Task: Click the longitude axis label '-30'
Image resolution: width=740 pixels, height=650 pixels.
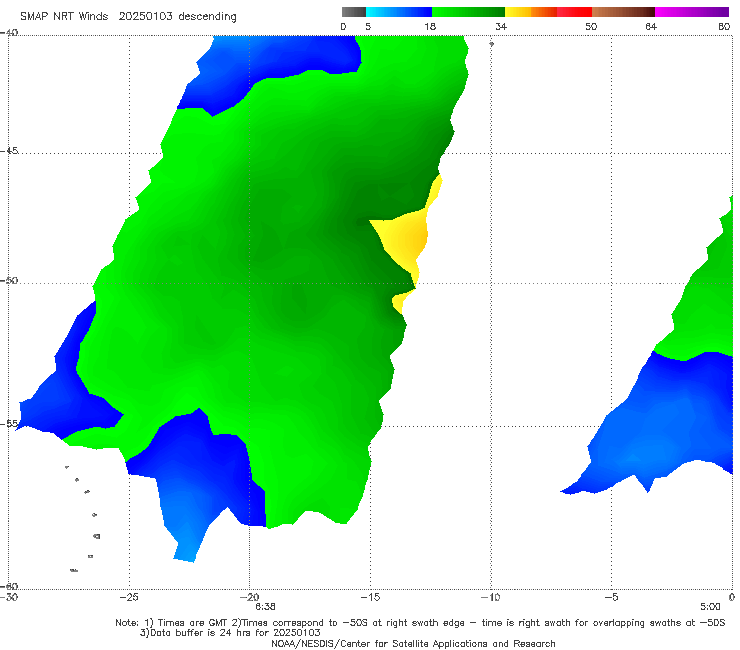Action: pos(9,597)
